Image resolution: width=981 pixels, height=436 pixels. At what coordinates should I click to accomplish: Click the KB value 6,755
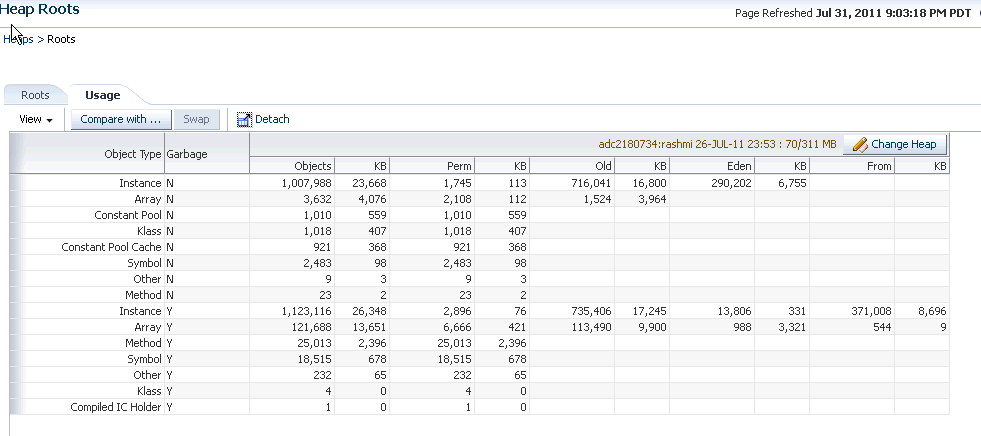point(792,183)
